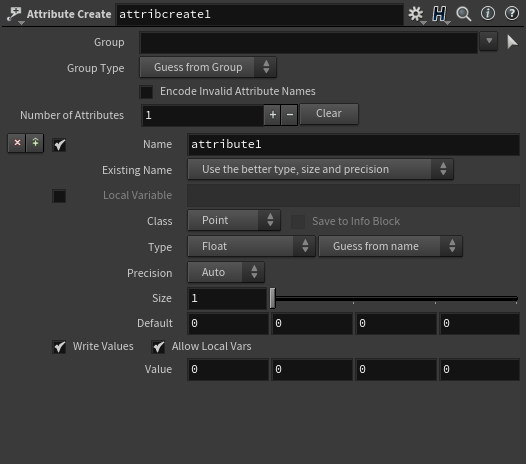Click the magnifier search parameters icon
Image resolution: width=526 pixels, height=464 pixels.
tap(464, 14)
